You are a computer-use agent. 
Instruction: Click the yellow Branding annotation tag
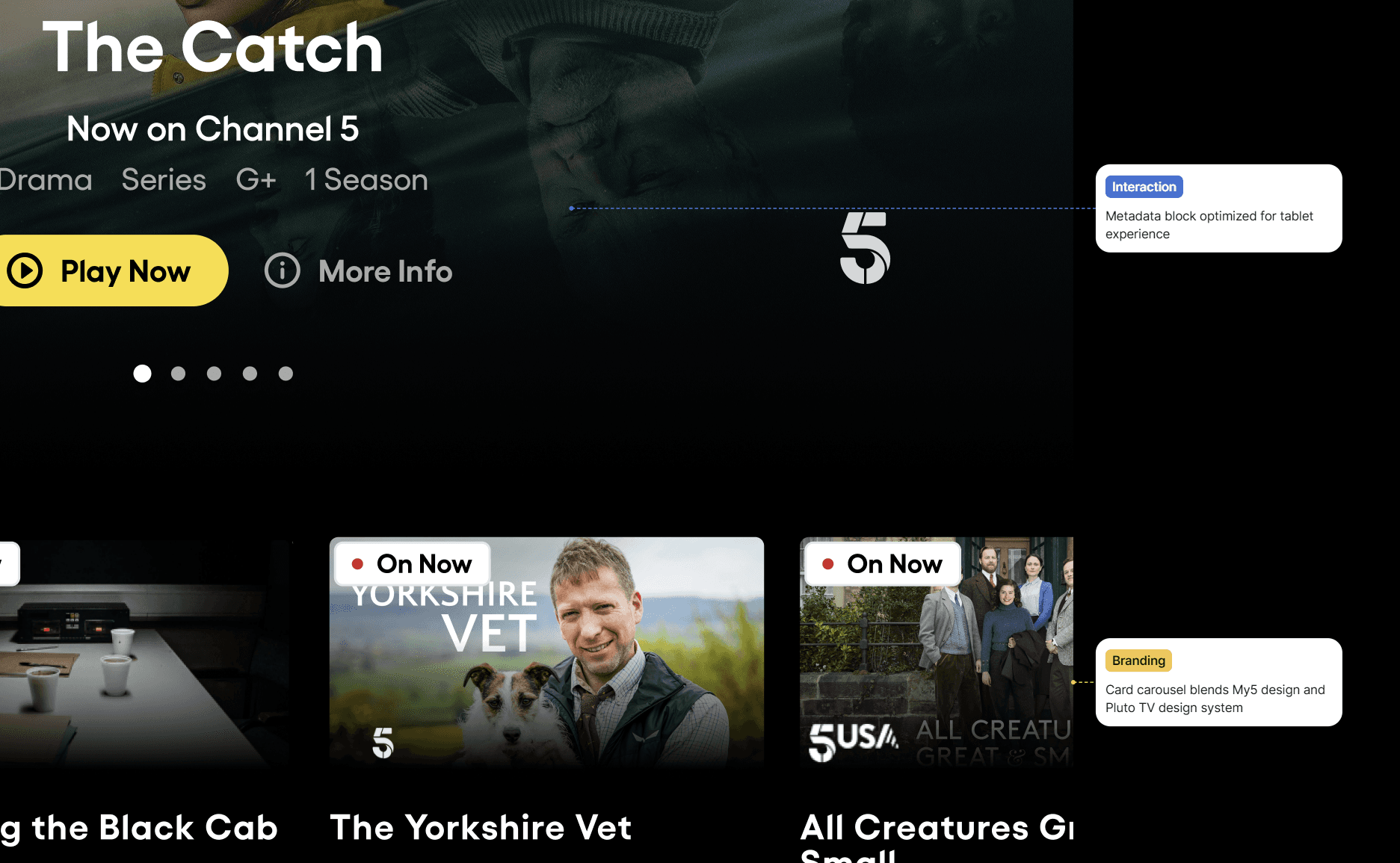pos(1138,661)
